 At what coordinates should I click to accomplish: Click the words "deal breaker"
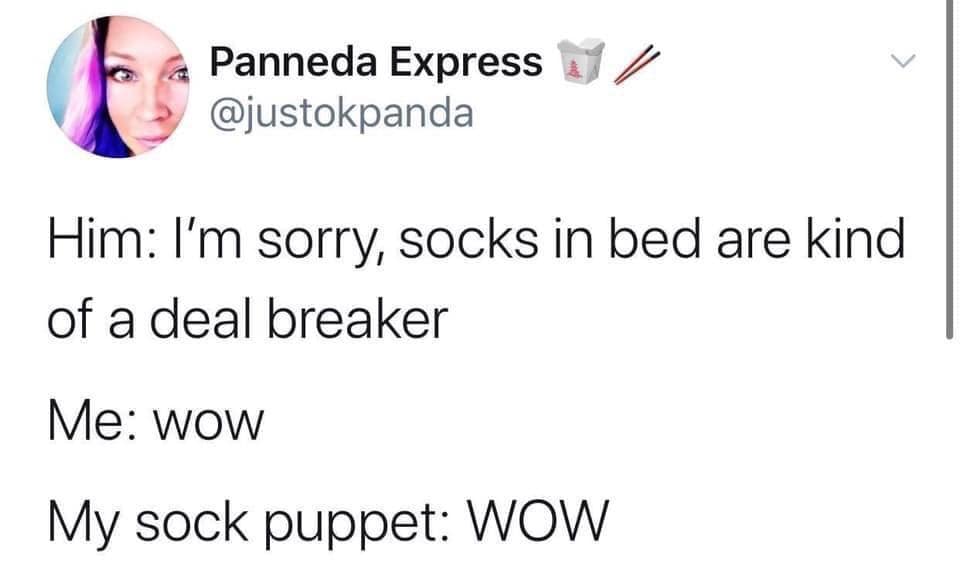[x=299, y=320]
